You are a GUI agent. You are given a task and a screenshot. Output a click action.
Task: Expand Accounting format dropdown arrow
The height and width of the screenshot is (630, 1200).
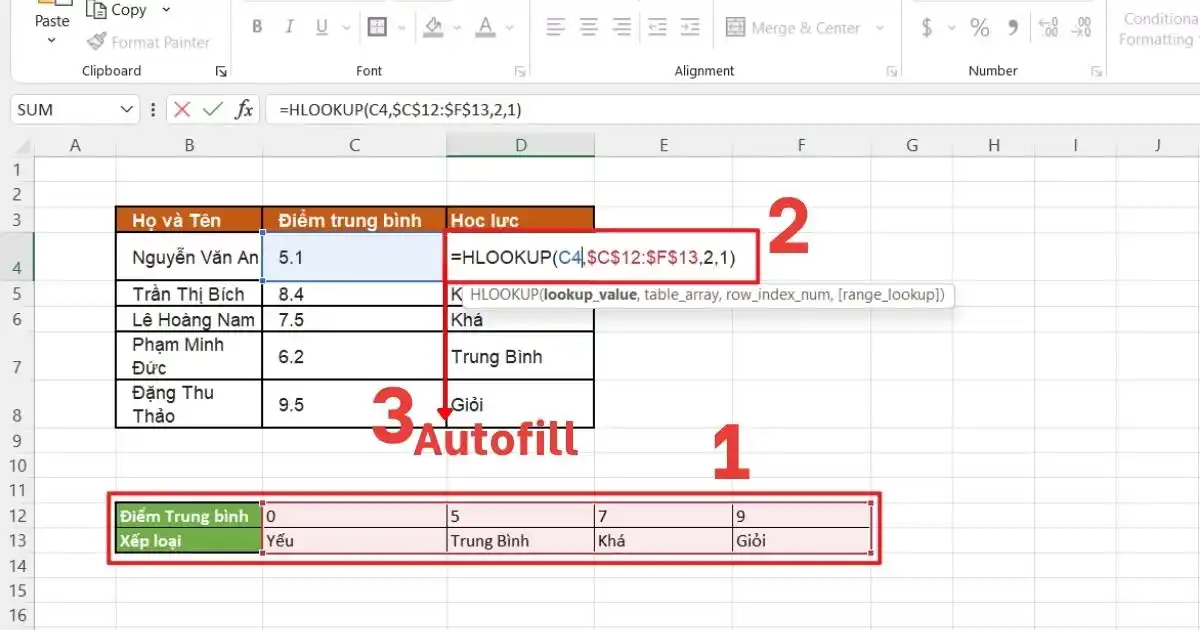pyautogui.click(x=950, y=28)
